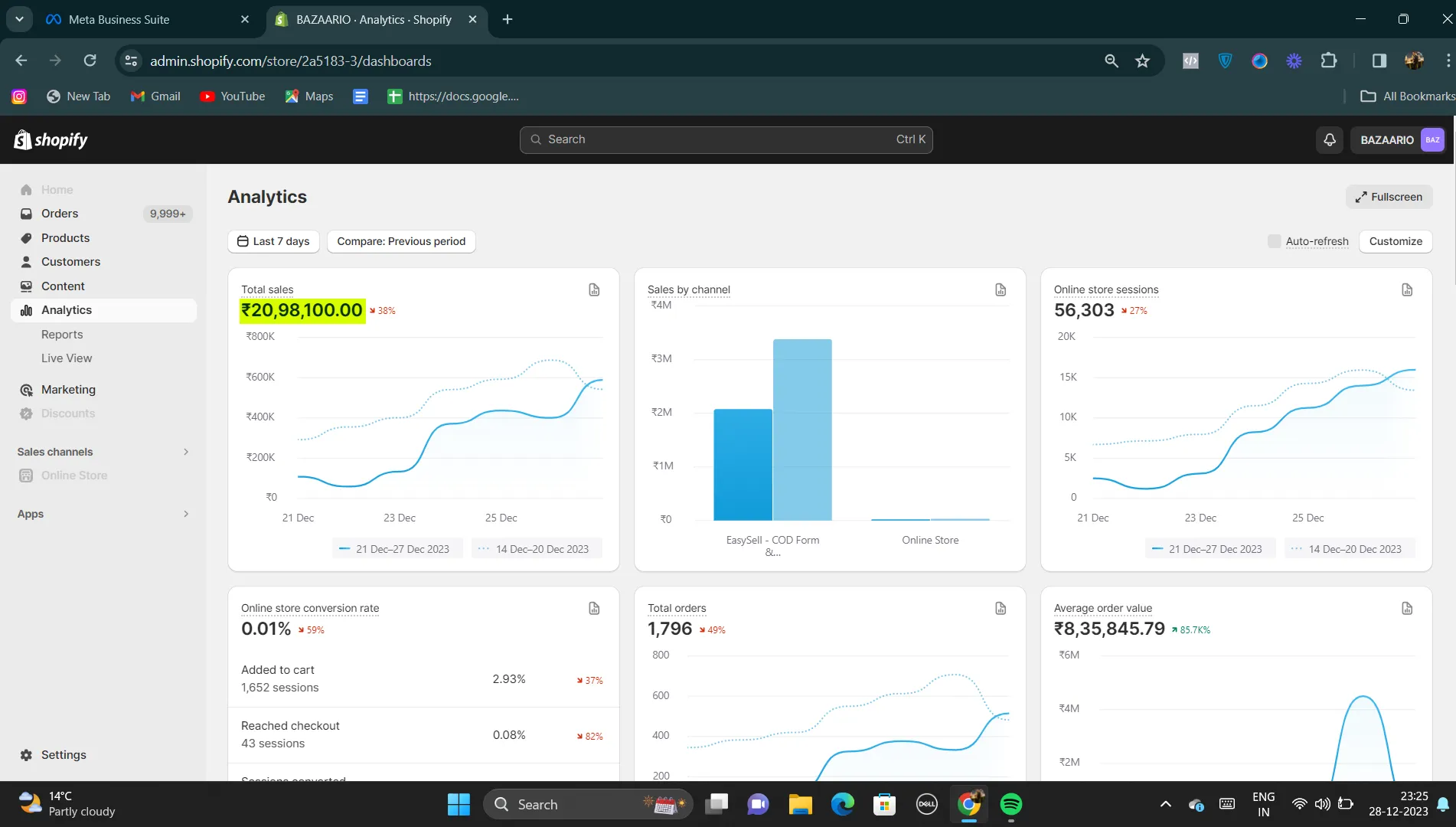Open report icon on Total sales card
Viewport: 1456px width, 827px height.
pos(594,289)
